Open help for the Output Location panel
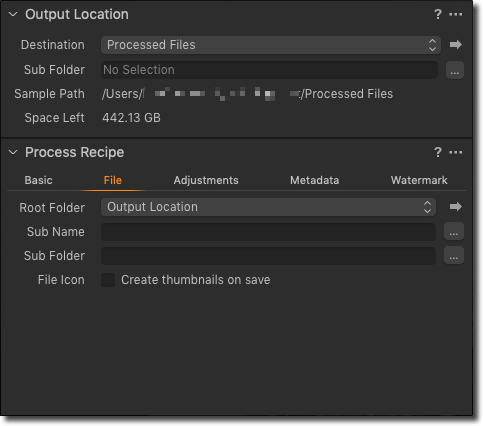 (x=437, y=14)
